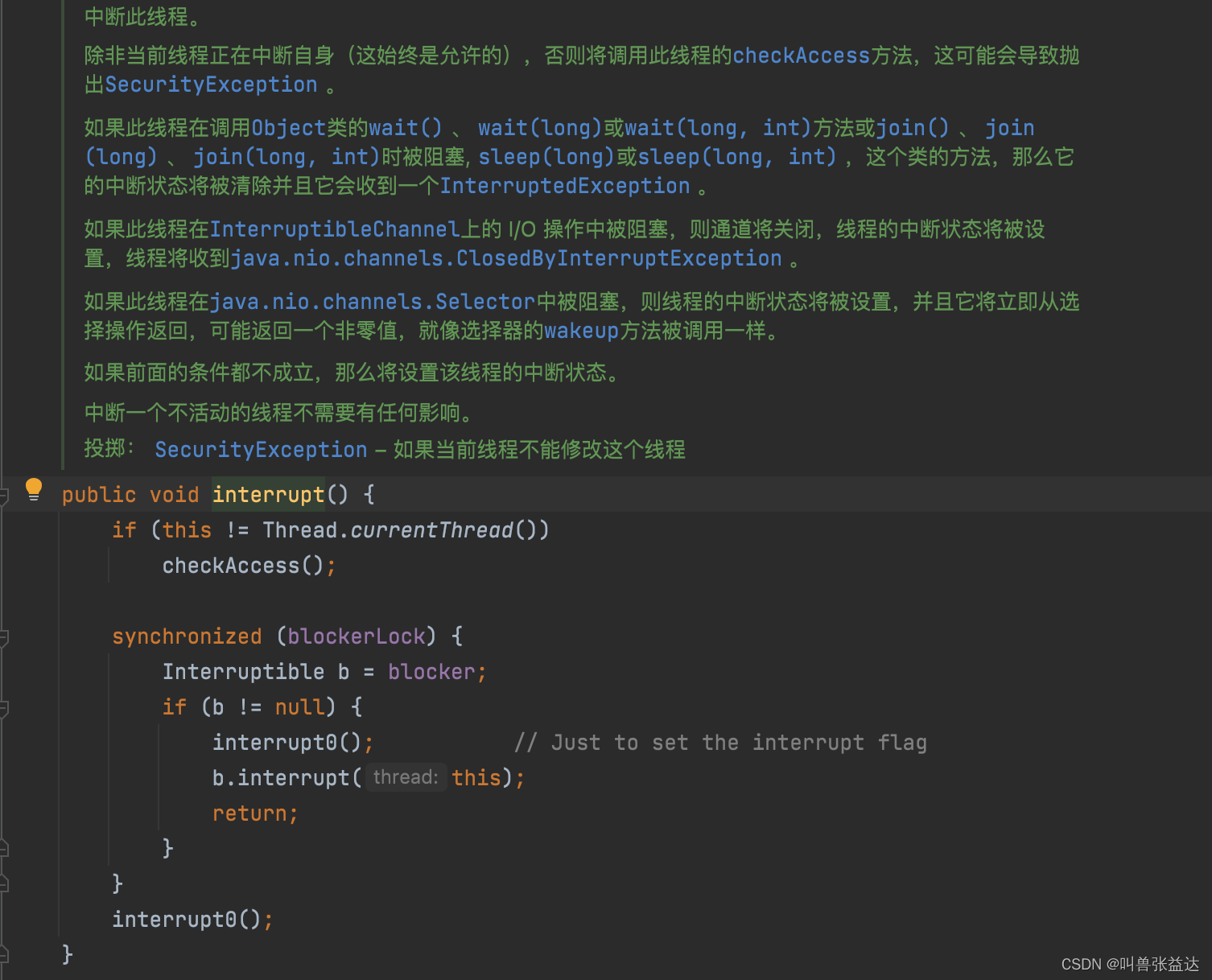The image size is (1212, 980).
Task: Click the '投掷:' throws label
Action: click(x=109, y=448)
